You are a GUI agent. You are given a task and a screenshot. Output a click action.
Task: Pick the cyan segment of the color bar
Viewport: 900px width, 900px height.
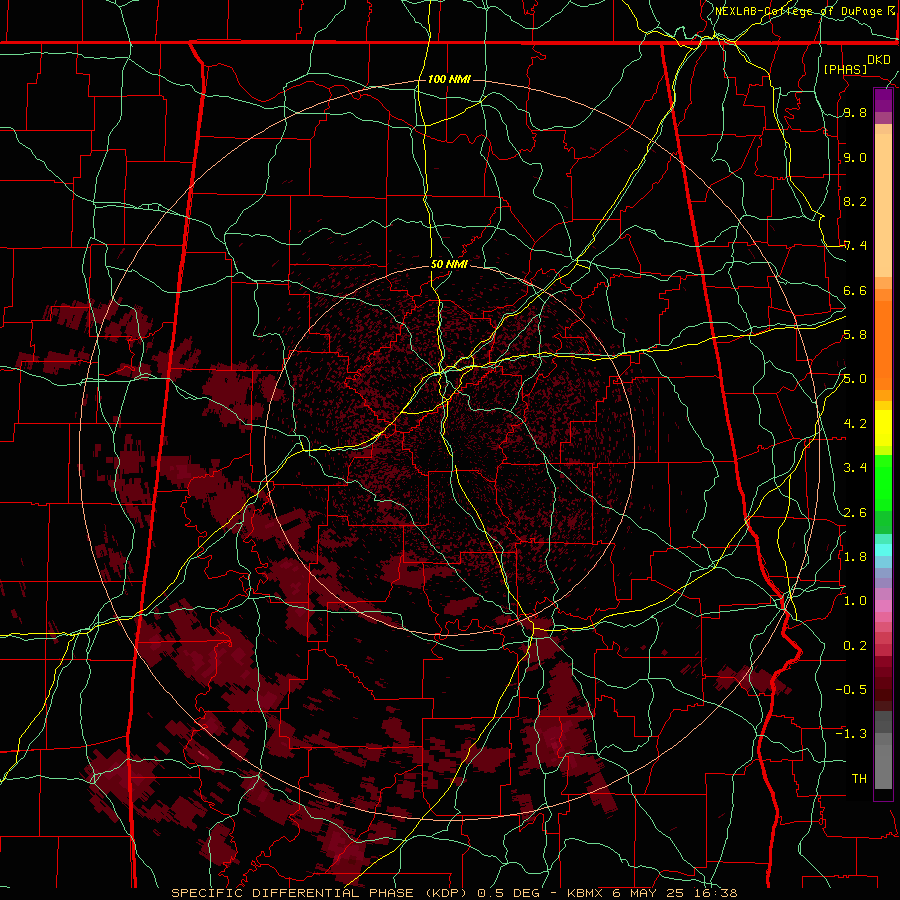tap(883, 550)
